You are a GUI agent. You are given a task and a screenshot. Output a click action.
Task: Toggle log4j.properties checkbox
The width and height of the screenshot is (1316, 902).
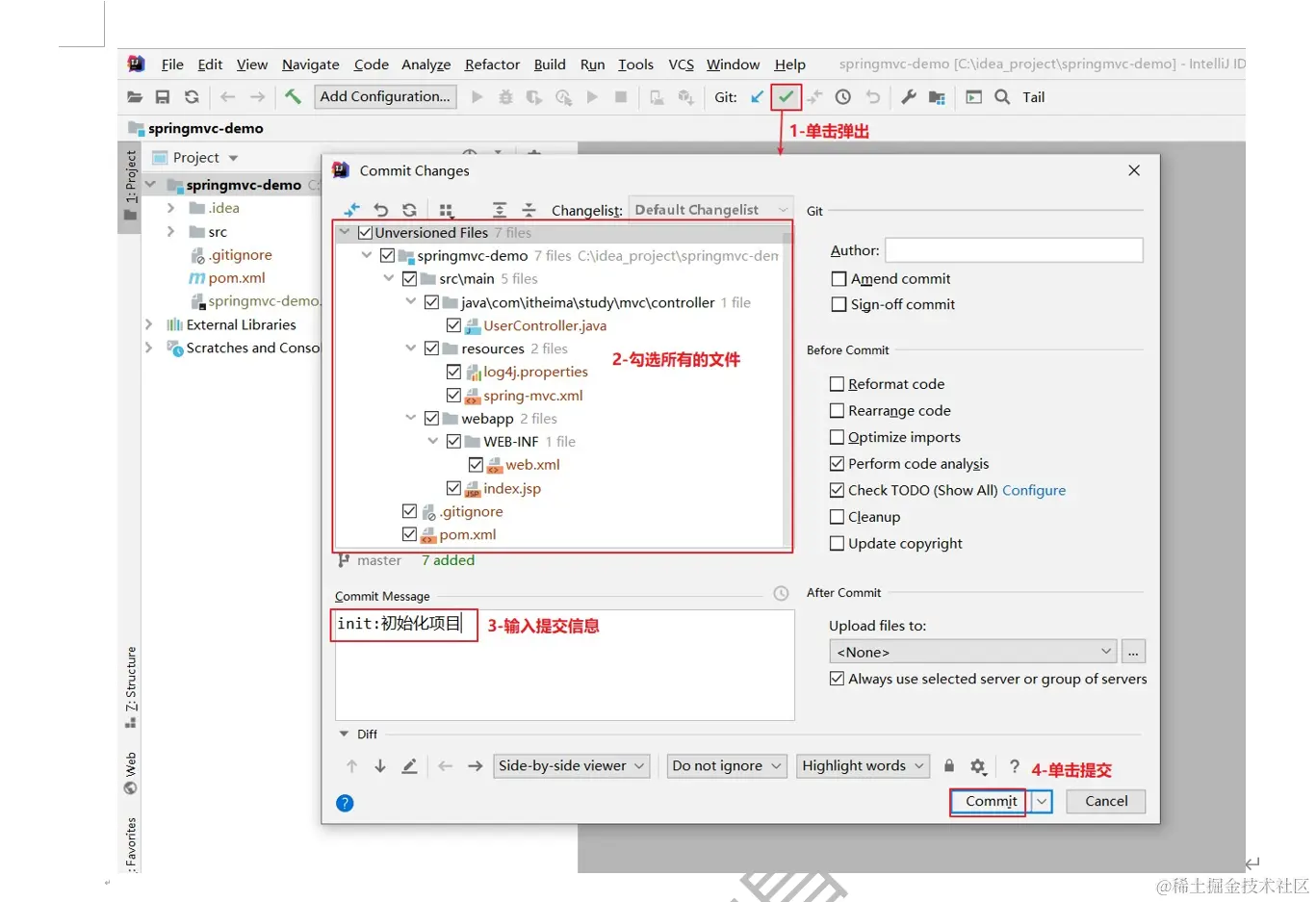coord(453,372)
